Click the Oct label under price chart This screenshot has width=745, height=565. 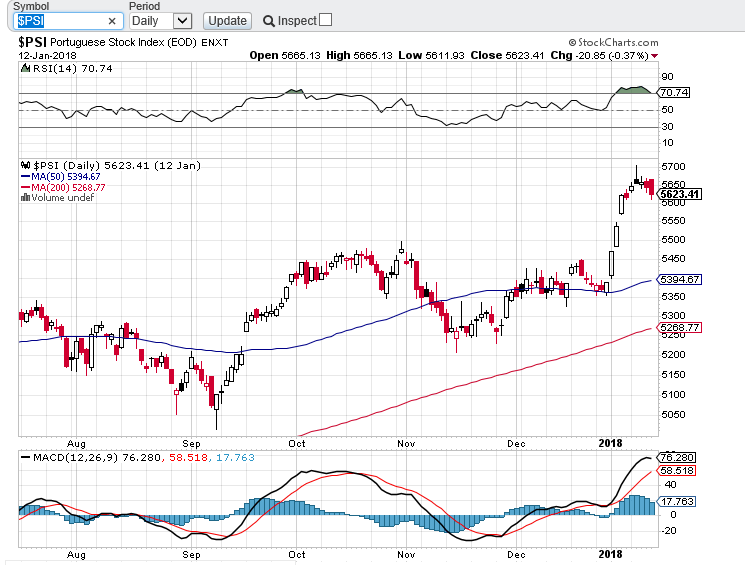(297, 443)
